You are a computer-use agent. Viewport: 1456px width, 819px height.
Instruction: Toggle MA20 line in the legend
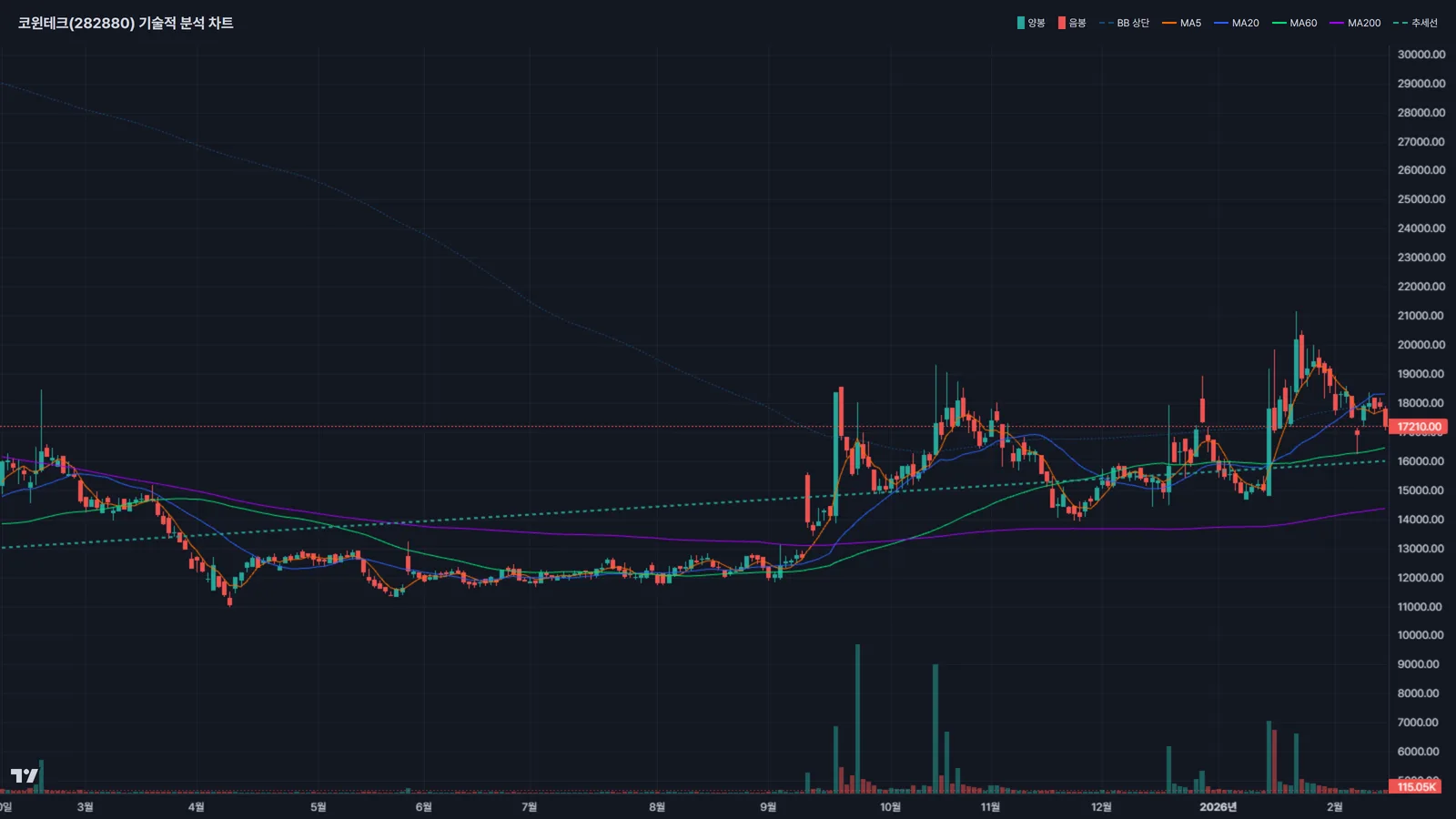(x=1237, y=23)
